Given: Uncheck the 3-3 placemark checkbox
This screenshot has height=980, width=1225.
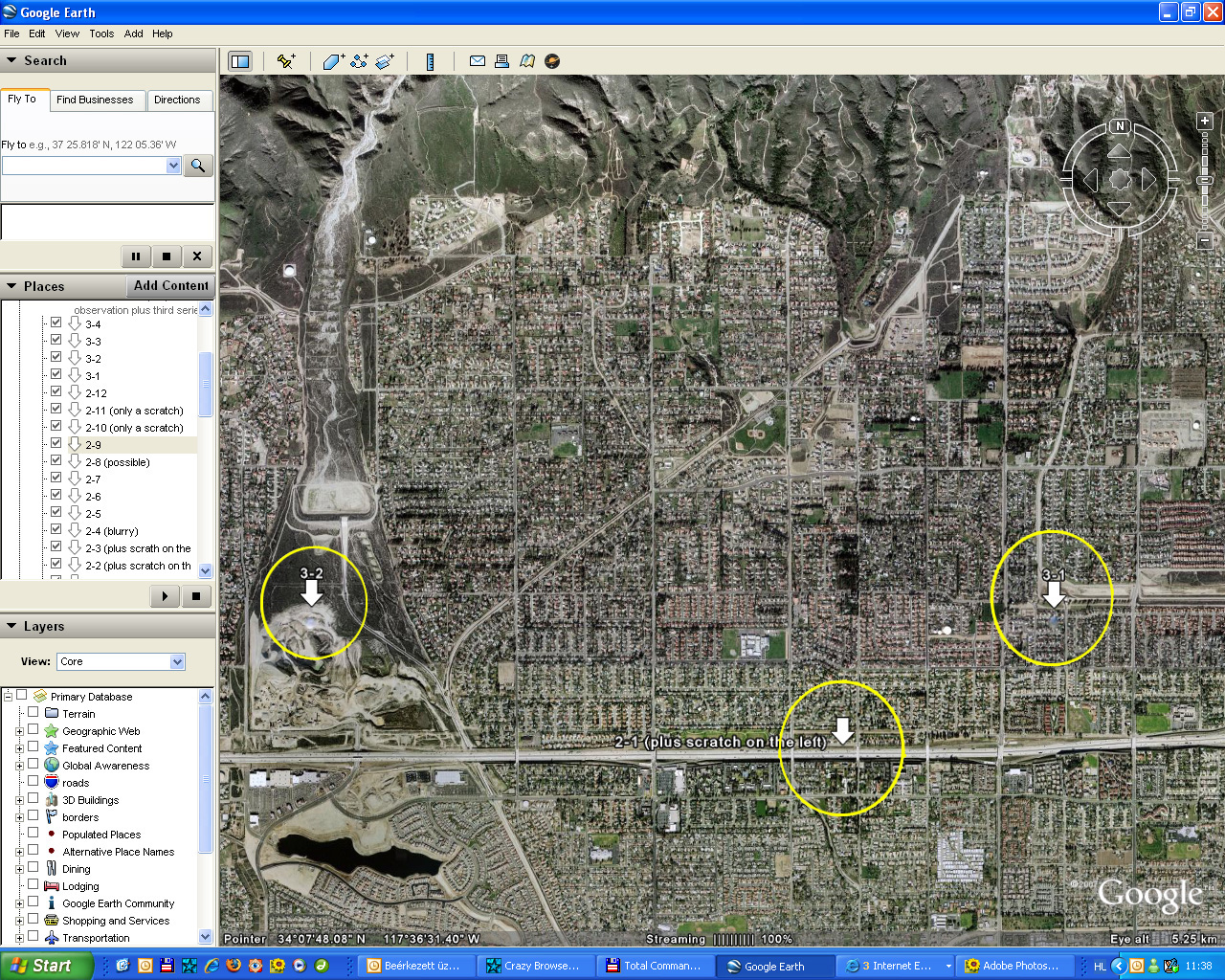Looking at the screenshot, I should (56, 340).
